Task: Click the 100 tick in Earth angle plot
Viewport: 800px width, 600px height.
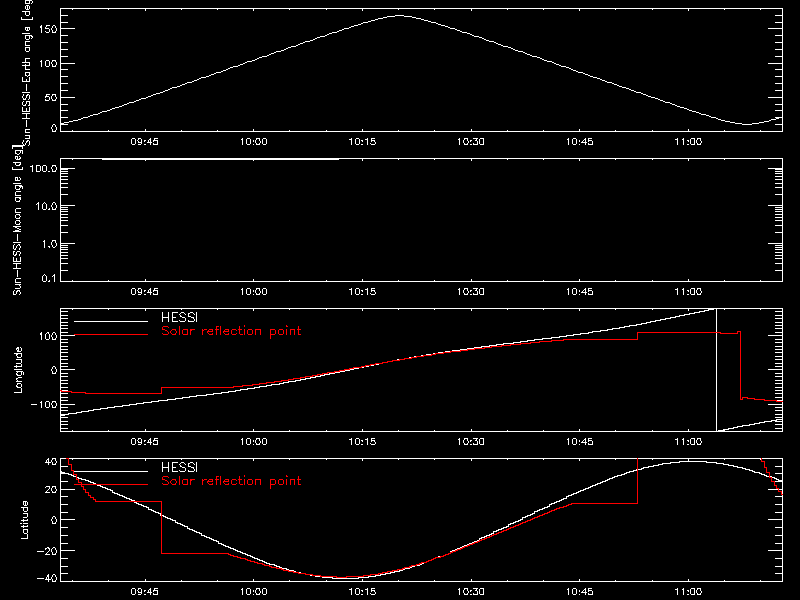Action: point(48,64)
